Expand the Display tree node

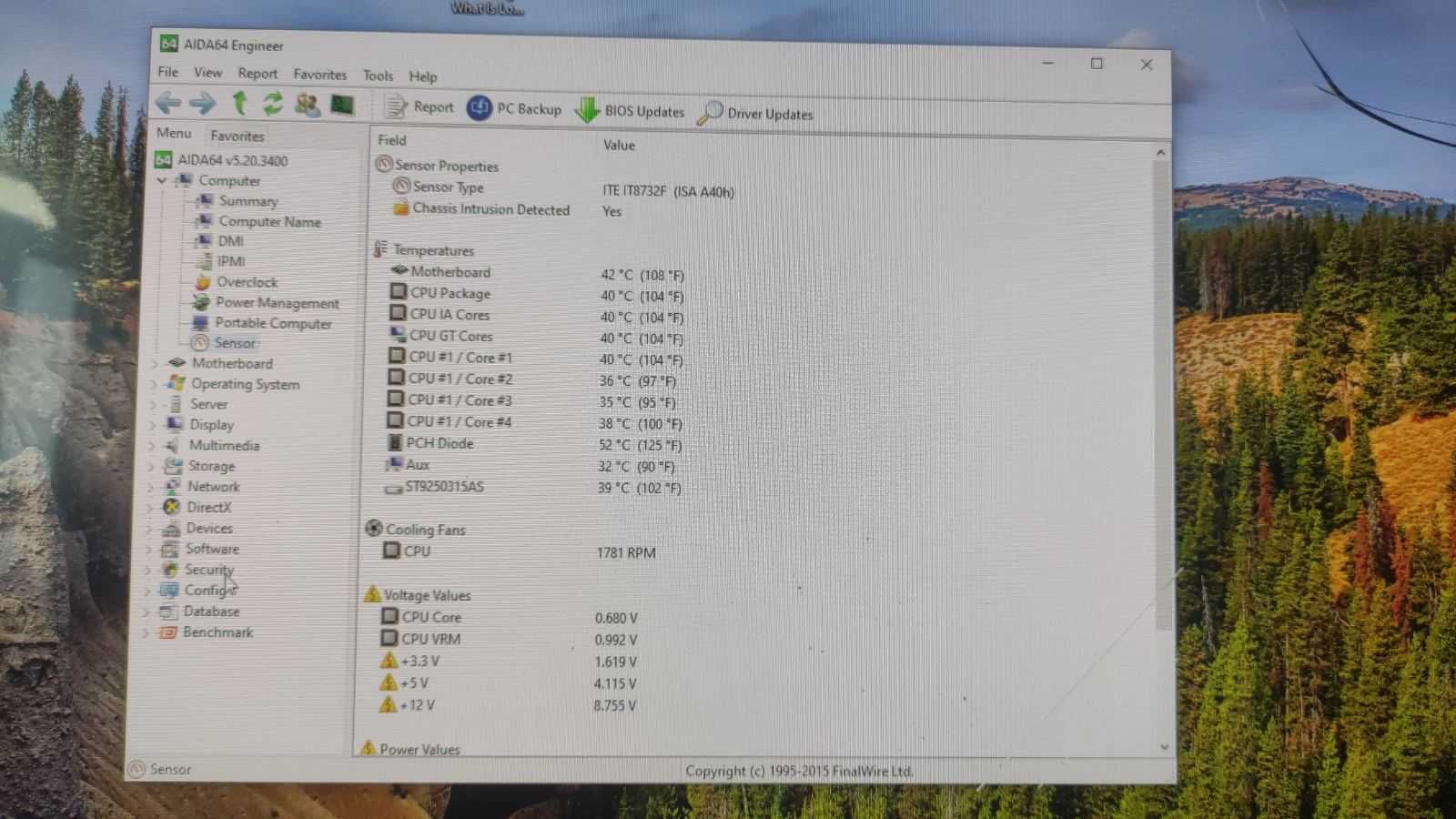pyautogui.click(x=151, y=425)
